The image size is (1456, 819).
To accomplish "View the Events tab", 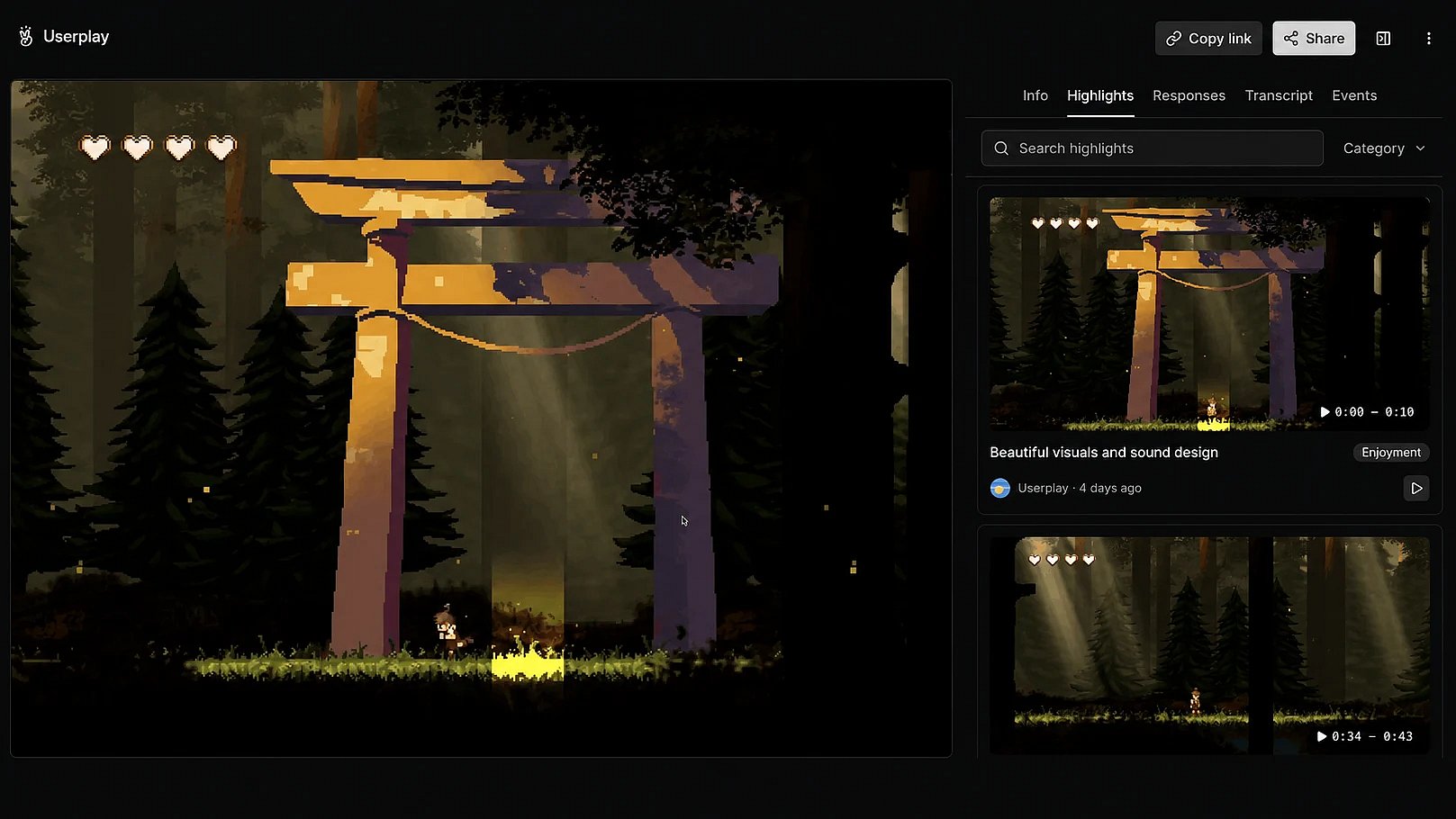I will [1354, 95].
